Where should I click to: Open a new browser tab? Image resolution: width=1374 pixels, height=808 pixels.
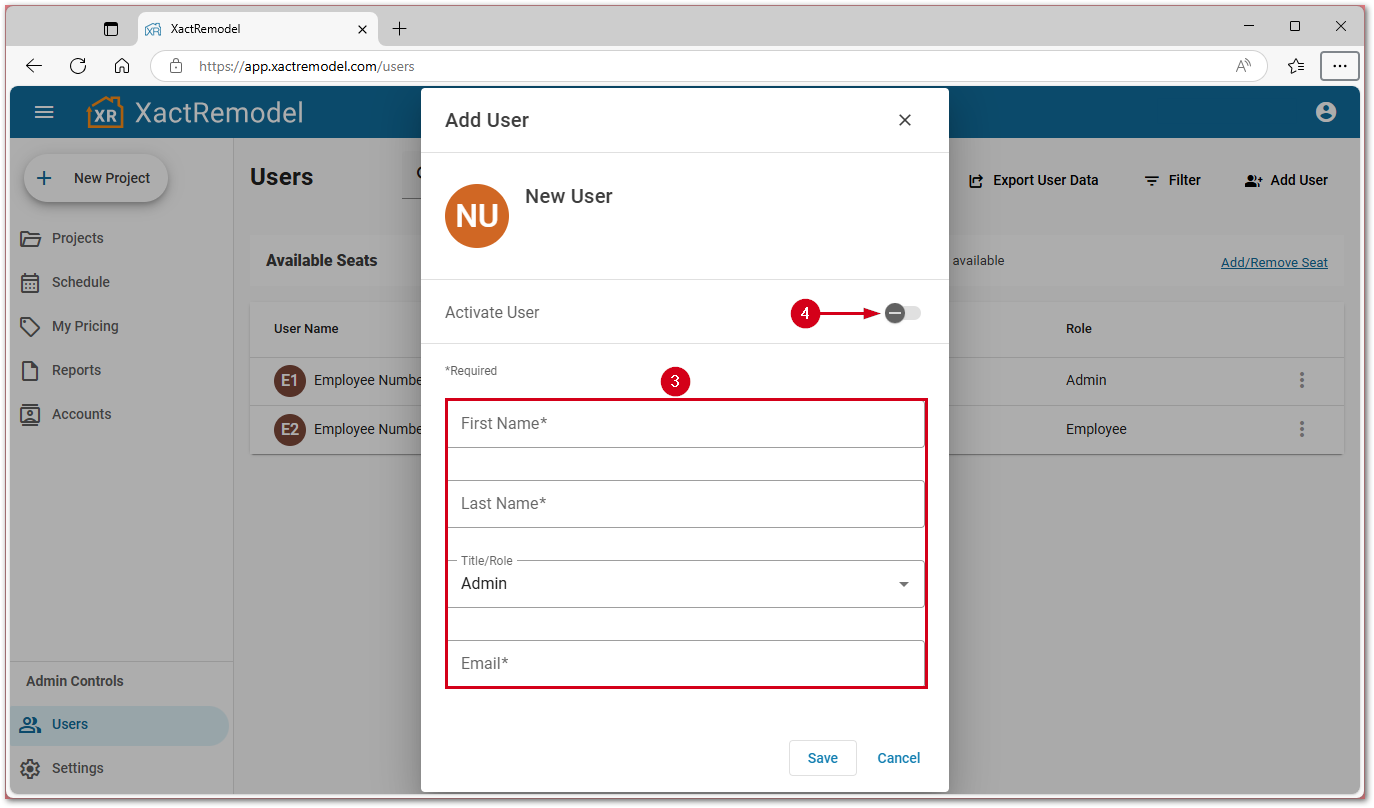tap(399, 29)
